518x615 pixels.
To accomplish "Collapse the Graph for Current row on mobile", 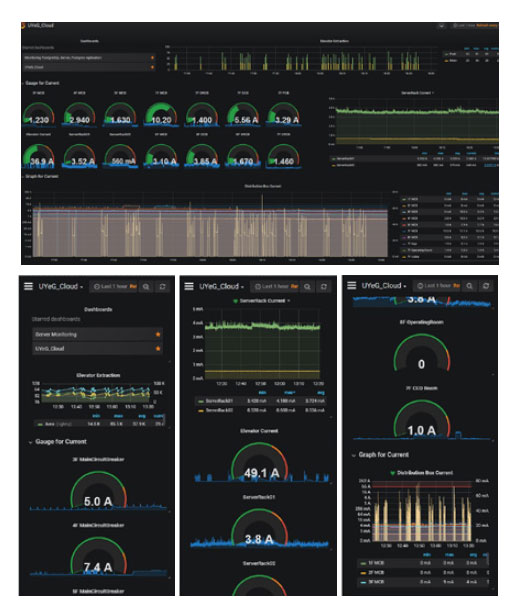I will point(380,455).
